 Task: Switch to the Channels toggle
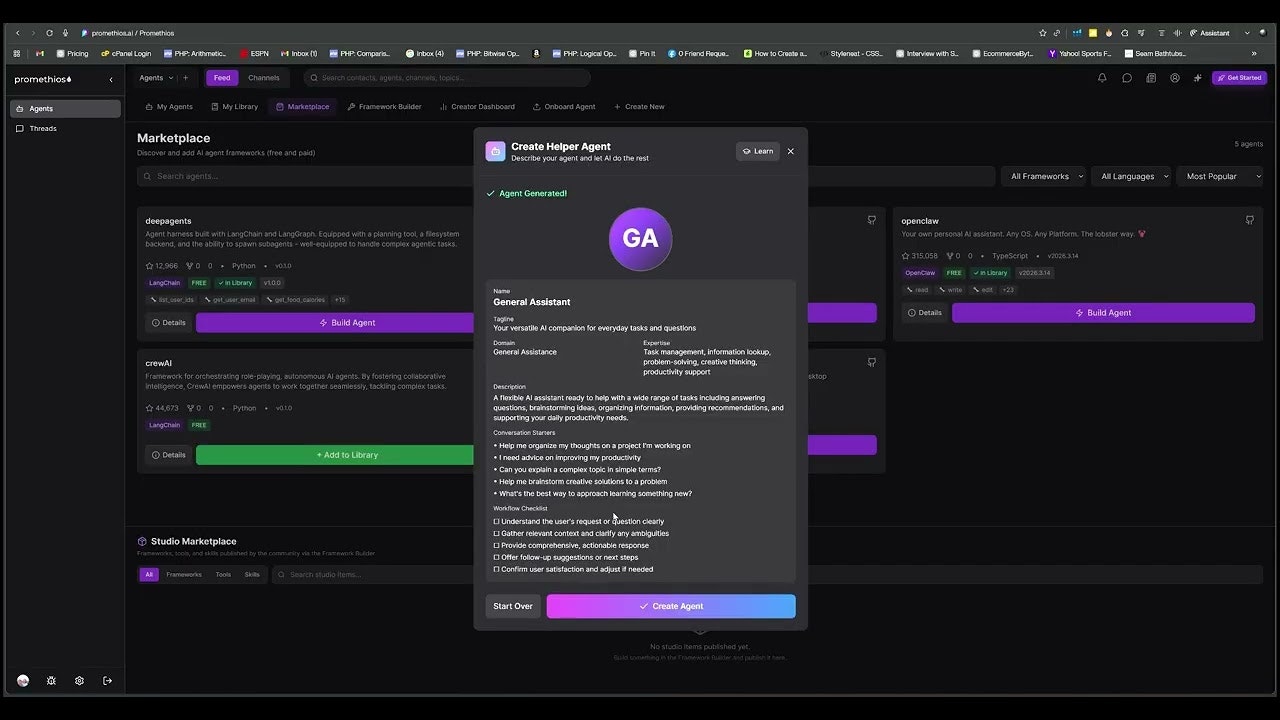[x=264, y=78]
